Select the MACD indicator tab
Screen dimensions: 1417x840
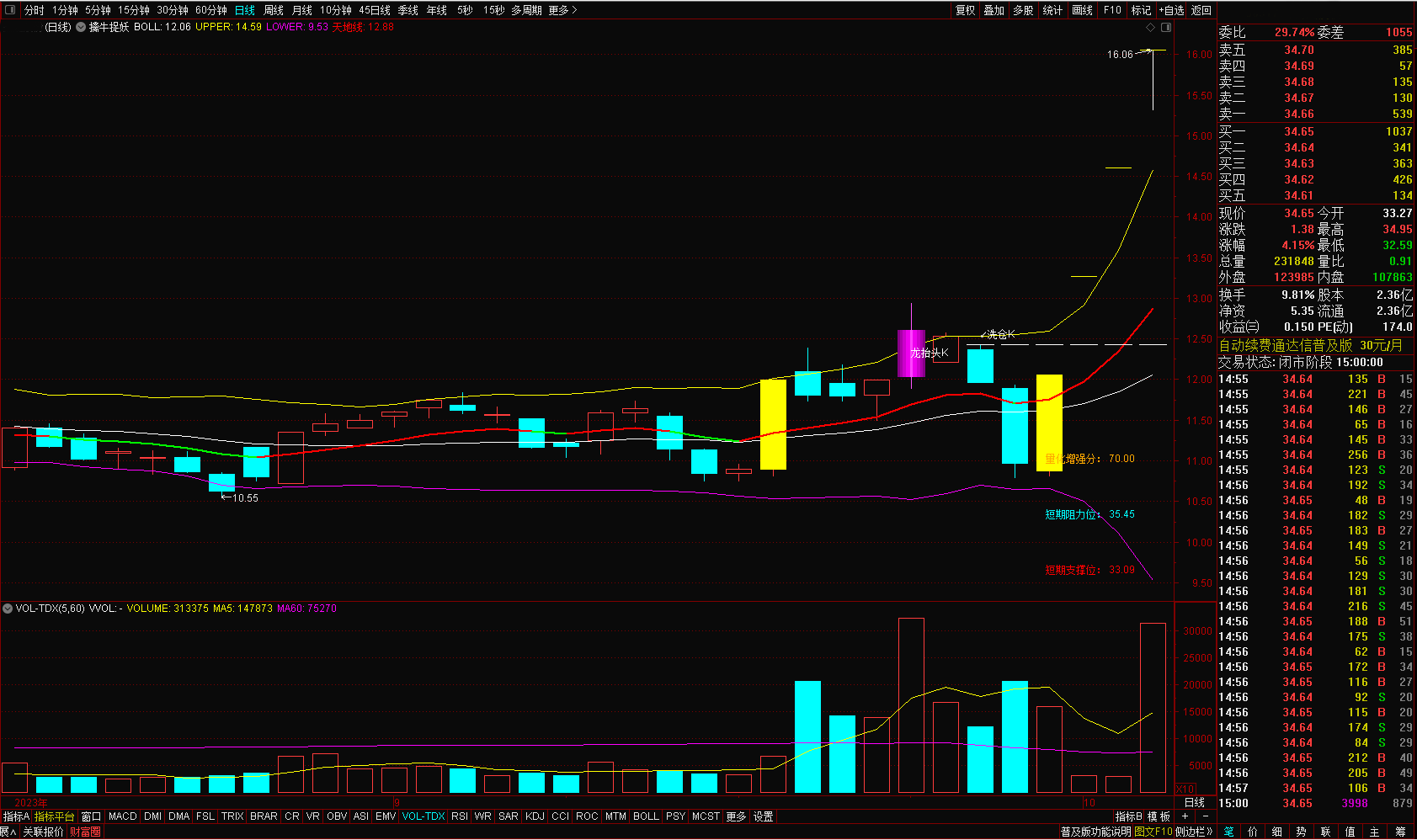pyautogui.click(x=122, y=816)
